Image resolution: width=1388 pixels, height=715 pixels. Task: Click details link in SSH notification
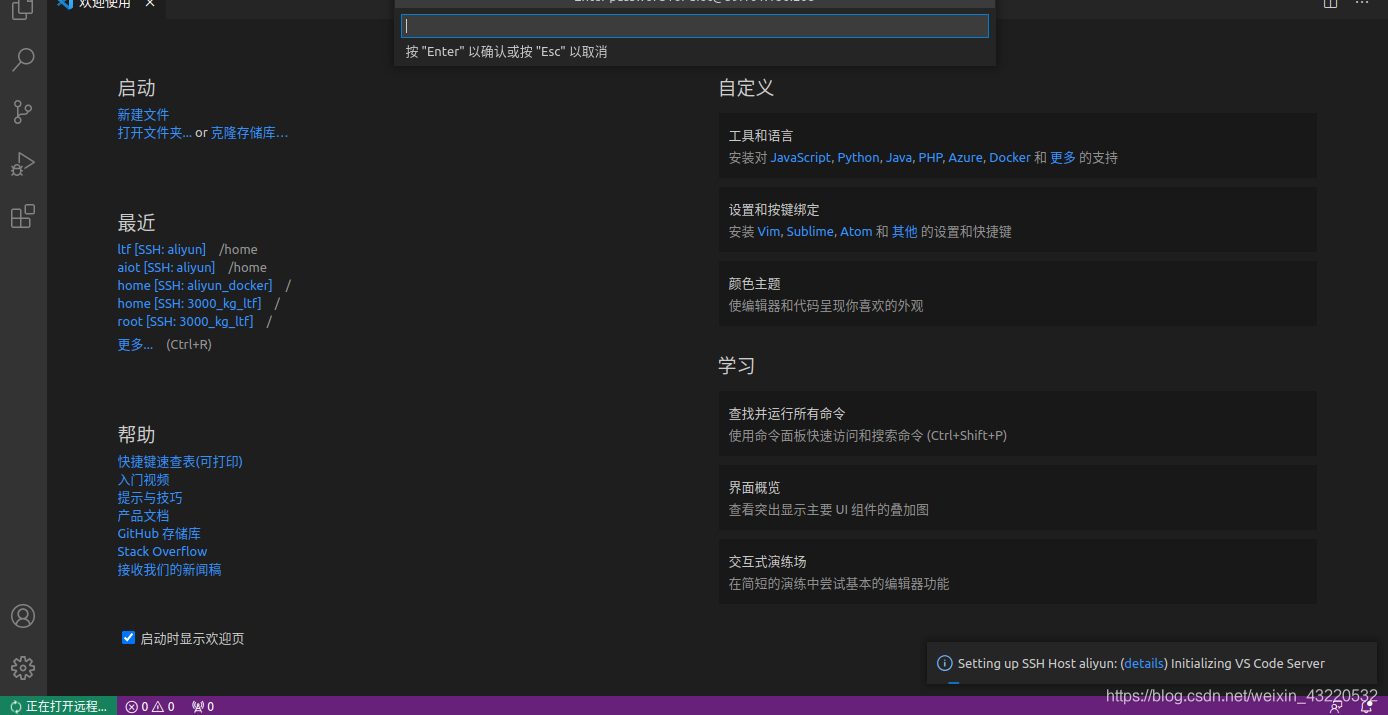(x=1144, y=664)
